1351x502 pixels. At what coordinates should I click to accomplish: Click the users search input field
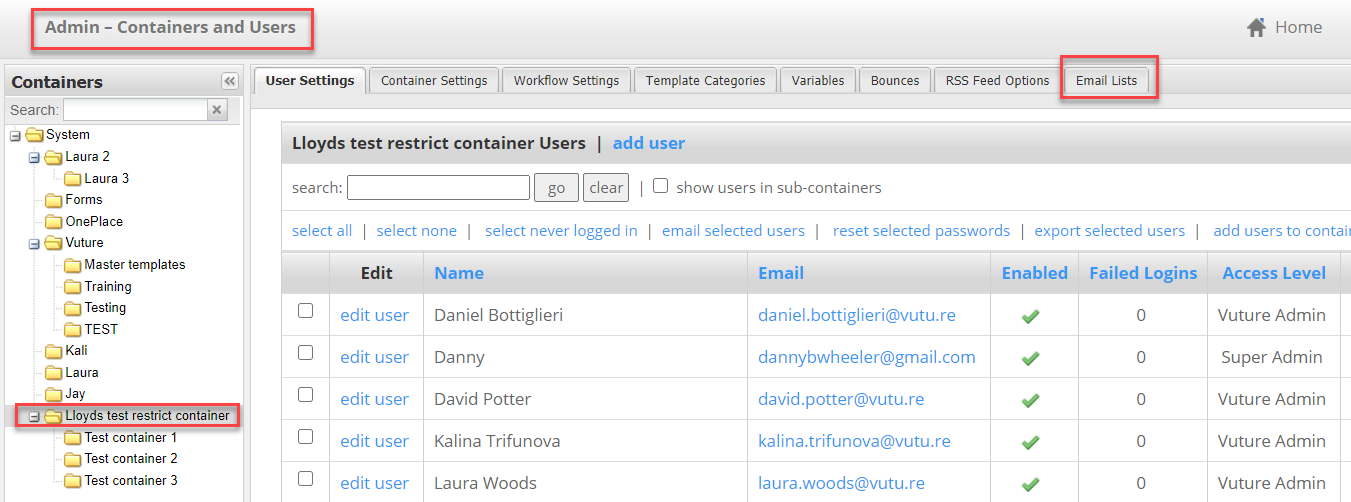point(438,188)
